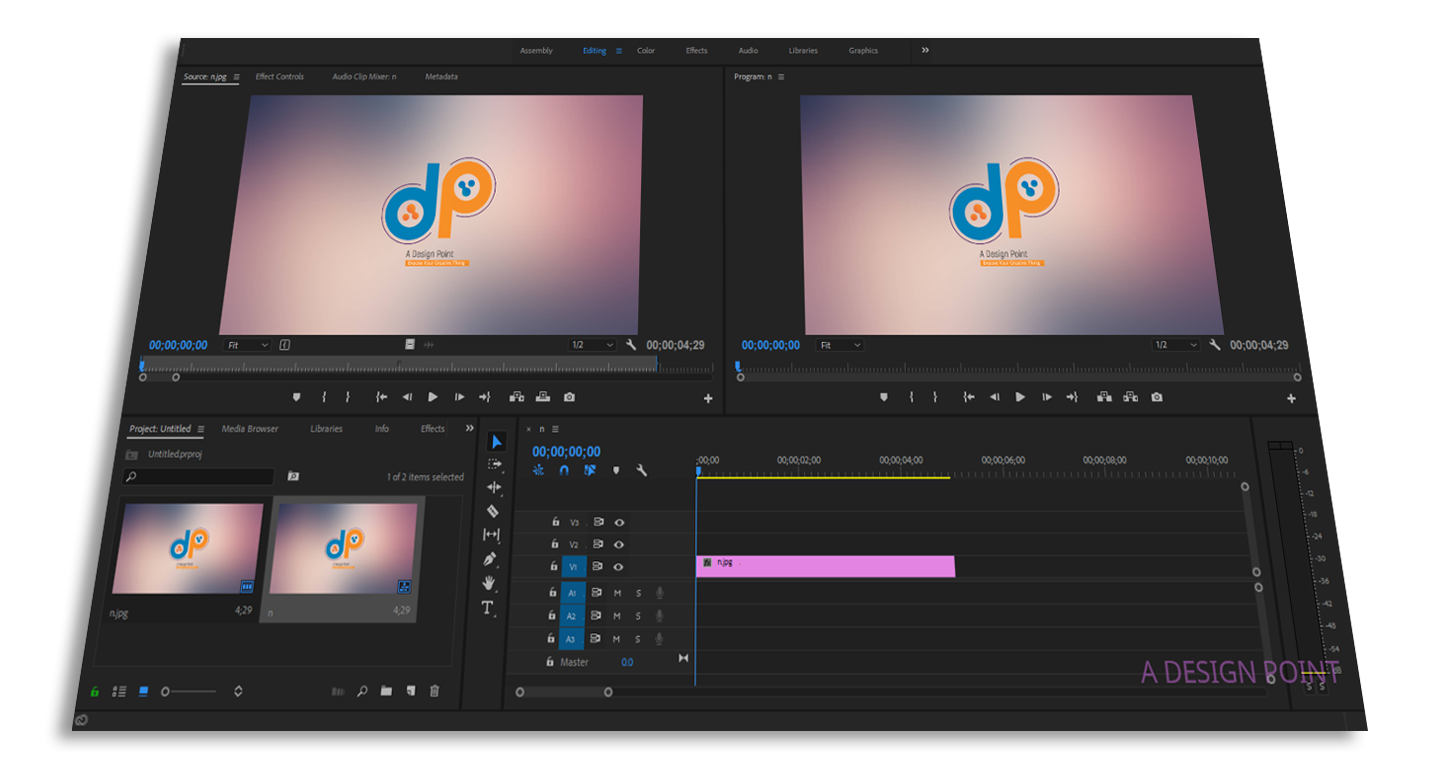
Task: Show hidden Project panel tabs overflow
Action: pyautogui.click(x=470, y=428)
